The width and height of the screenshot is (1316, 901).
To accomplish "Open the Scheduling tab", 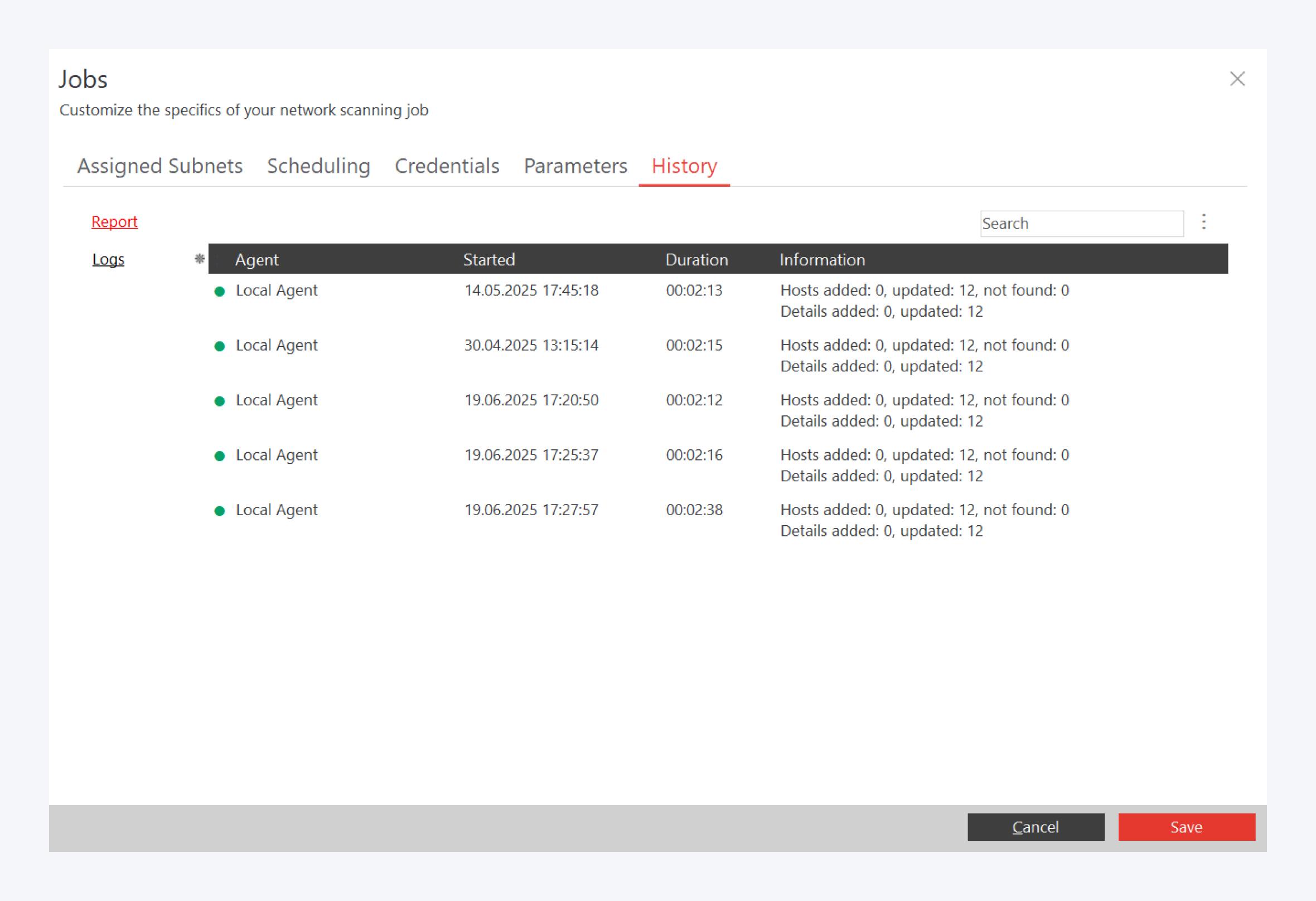I will (318, 166).
